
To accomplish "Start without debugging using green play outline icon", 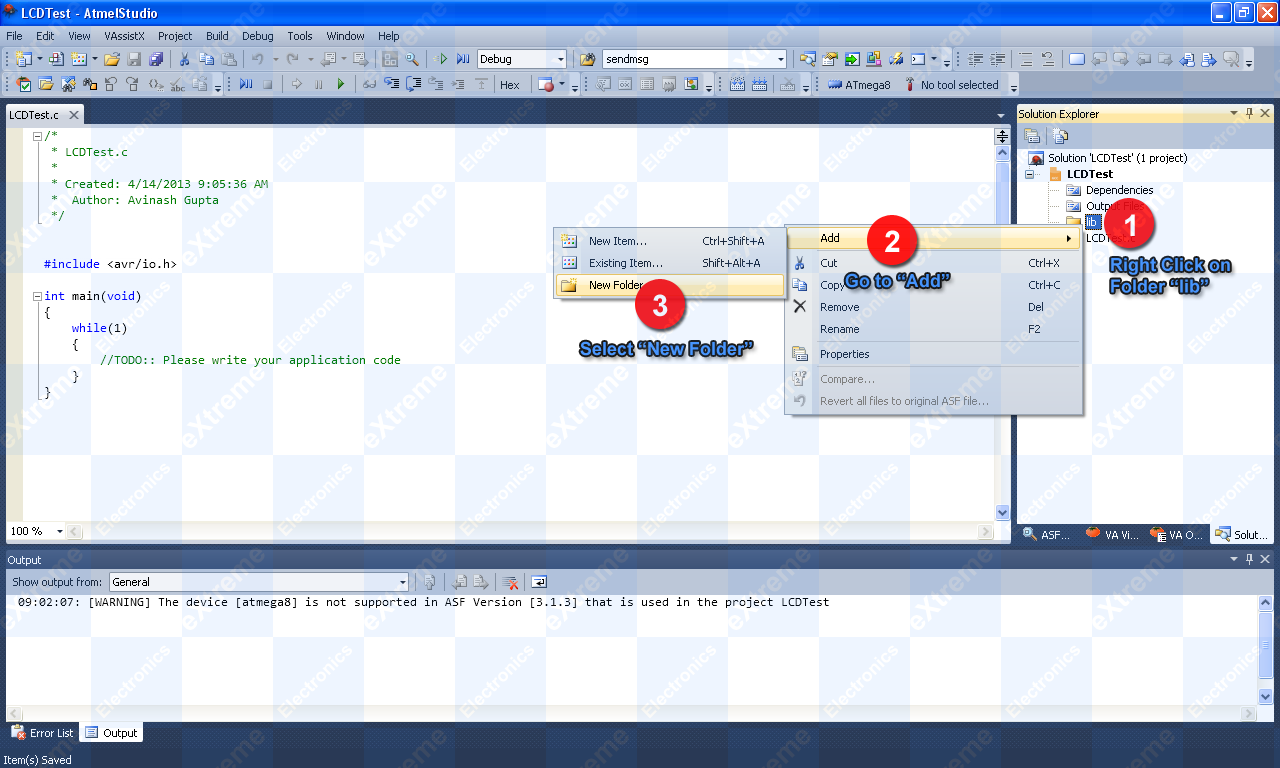I will click(441, 59).
